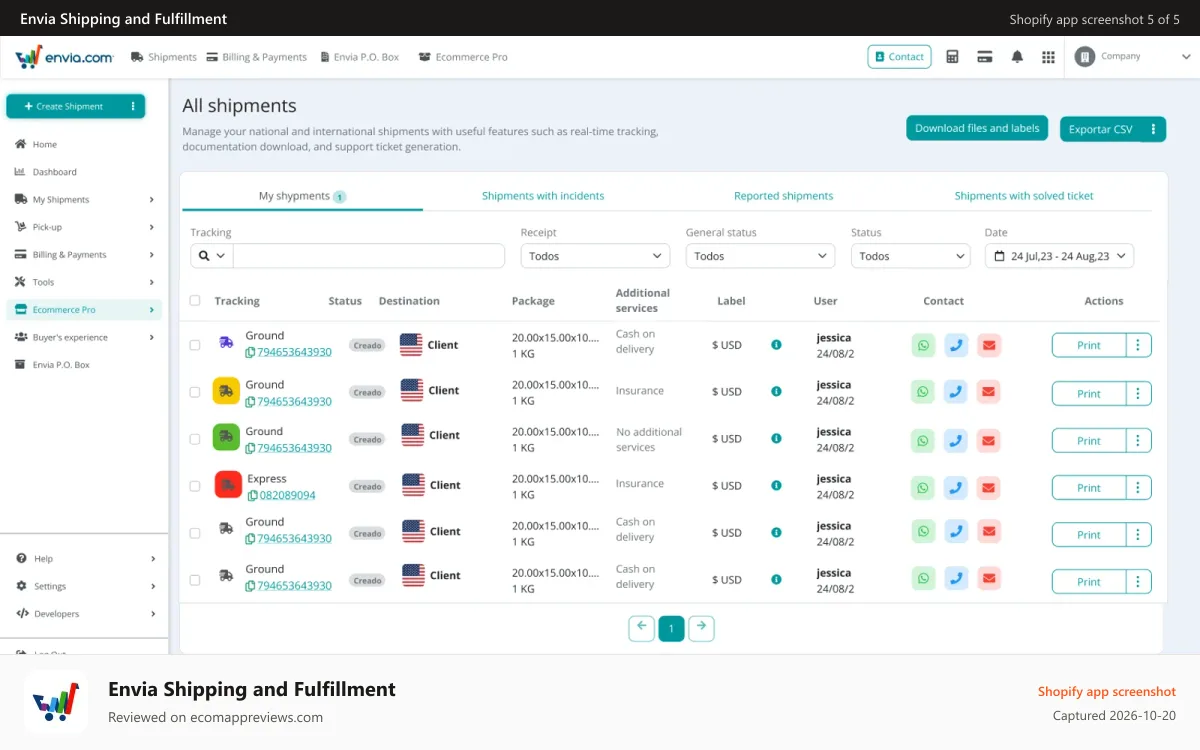Viewport: 1200px width, 750px height.
Task: Open the notifications bell
Action: 1017,57
